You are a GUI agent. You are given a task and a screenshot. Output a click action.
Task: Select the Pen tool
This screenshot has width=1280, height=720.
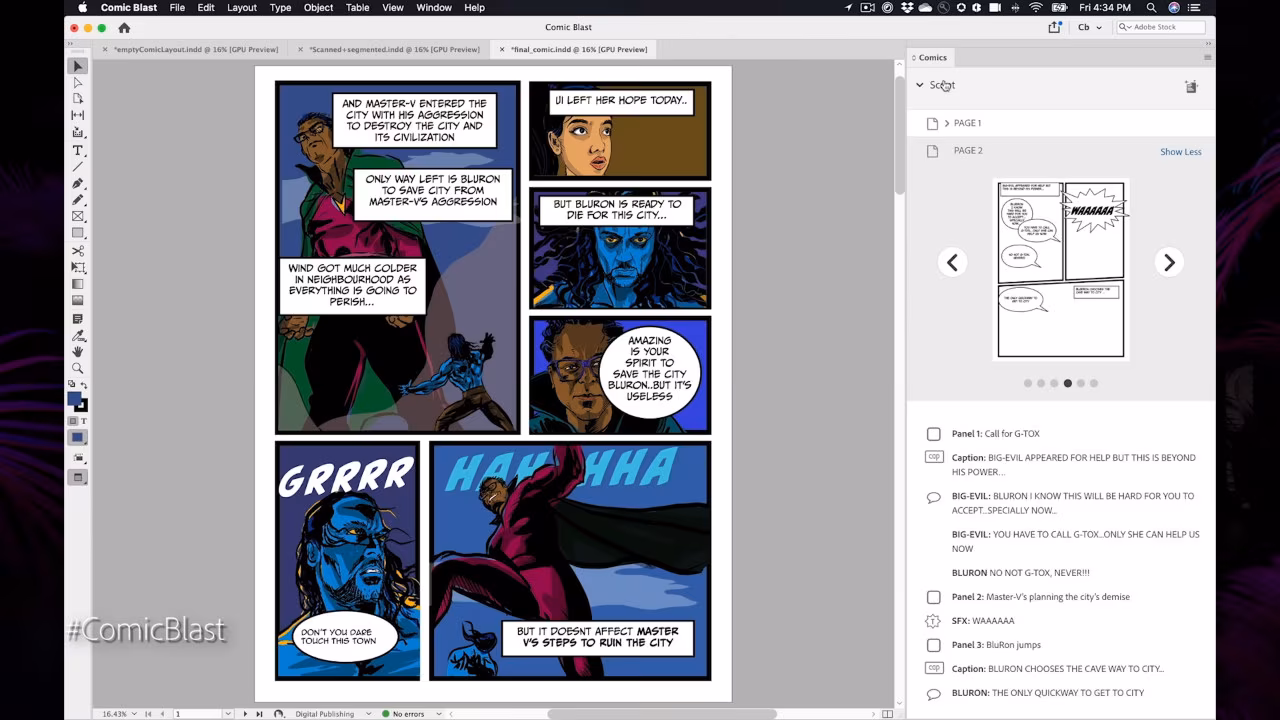77,184
